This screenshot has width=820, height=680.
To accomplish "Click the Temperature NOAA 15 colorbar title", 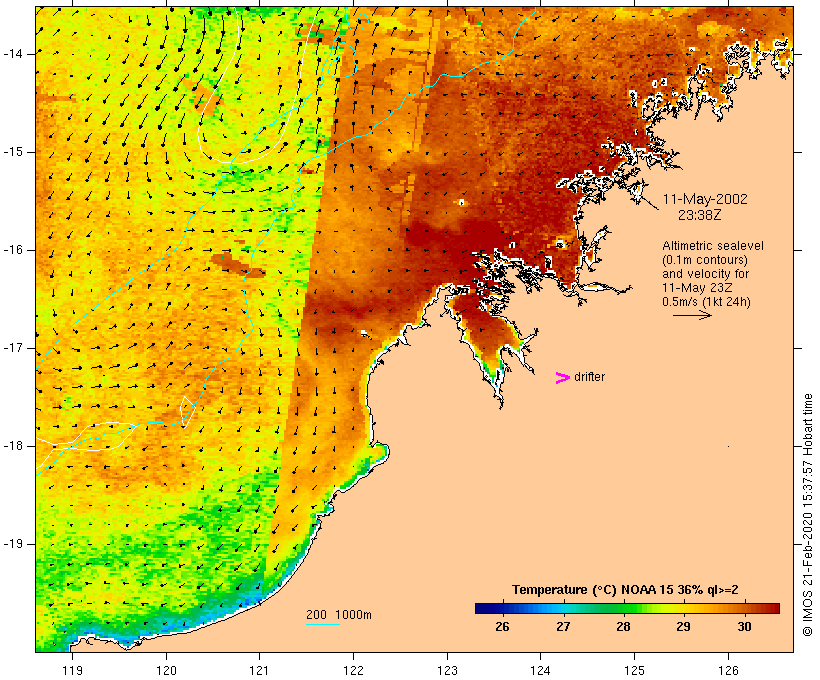I will (x=625, y=590).
